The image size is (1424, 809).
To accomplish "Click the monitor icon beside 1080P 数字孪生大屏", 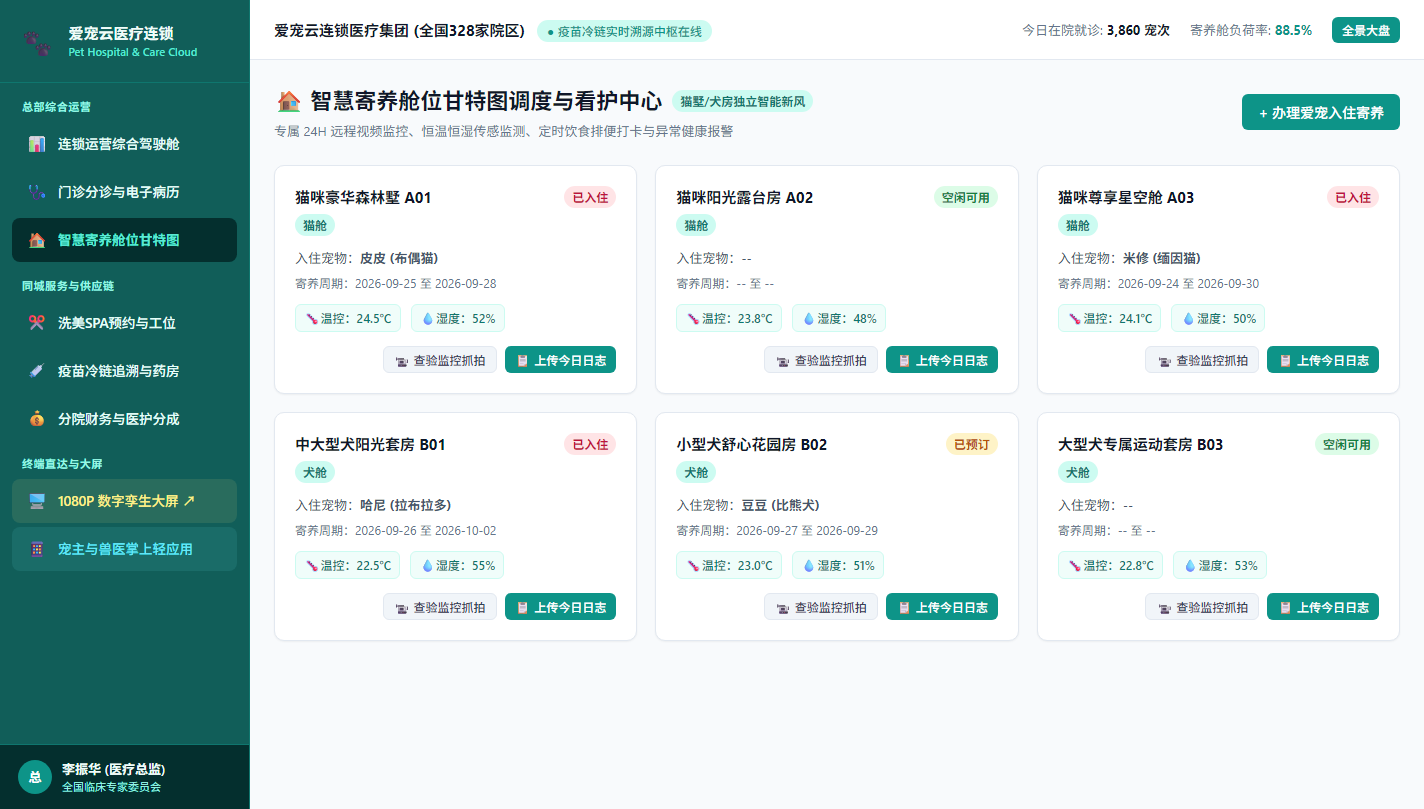I will 37,501.
